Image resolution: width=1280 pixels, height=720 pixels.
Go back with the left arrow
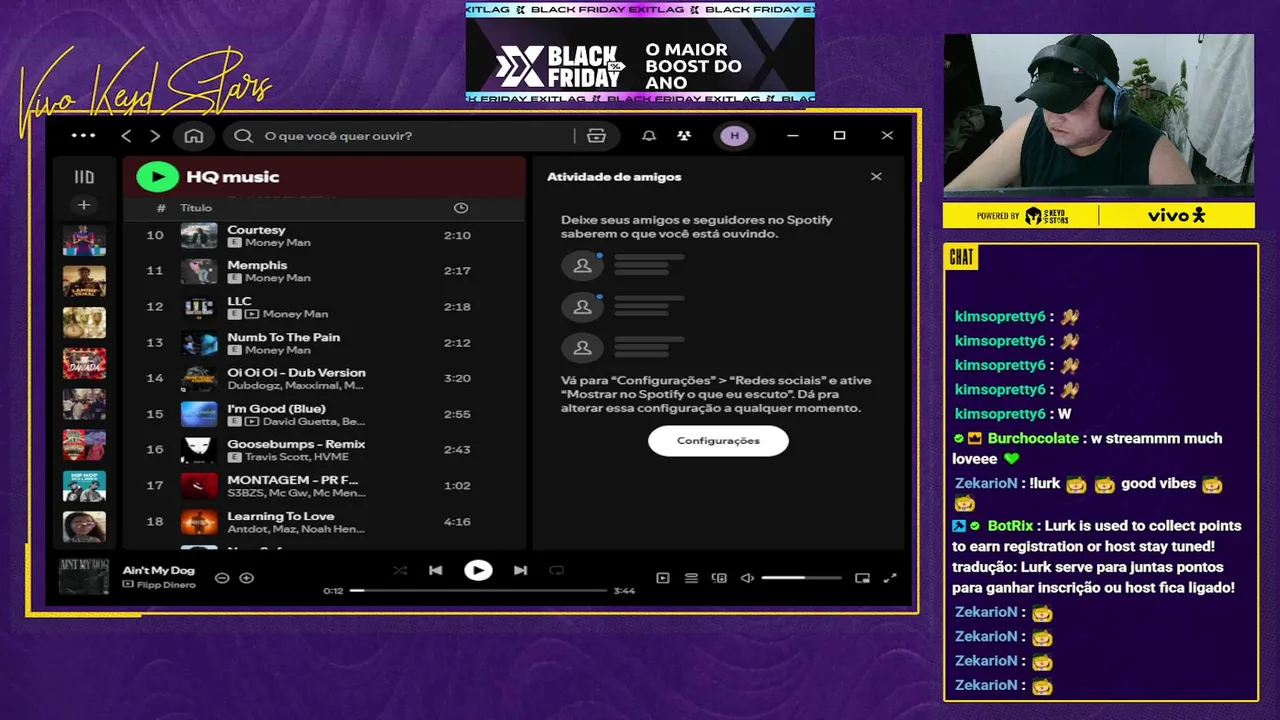pyautogui.click(x=126, y=136)
